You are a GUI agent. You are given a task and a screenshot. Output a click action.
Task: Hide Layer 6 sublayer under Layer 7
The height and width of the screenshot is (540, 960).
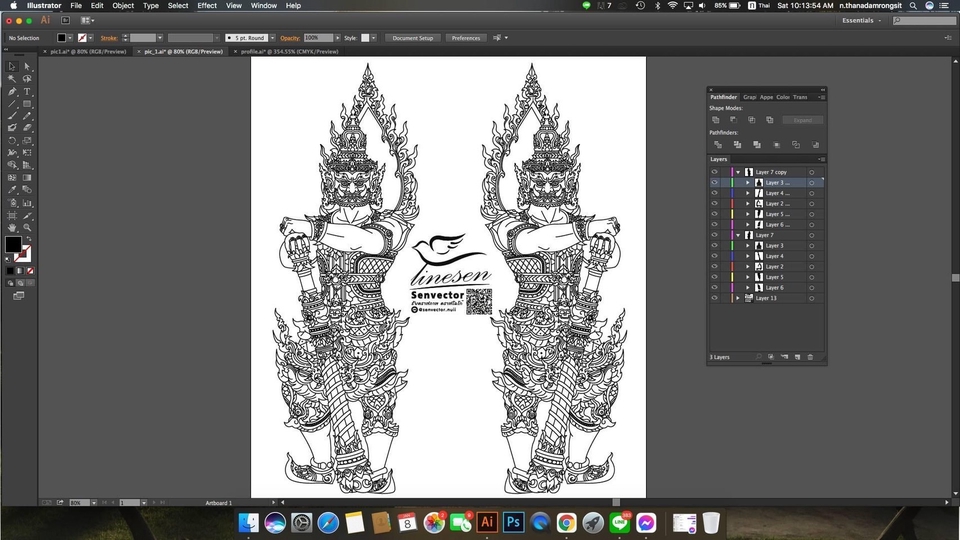(714, 287)
